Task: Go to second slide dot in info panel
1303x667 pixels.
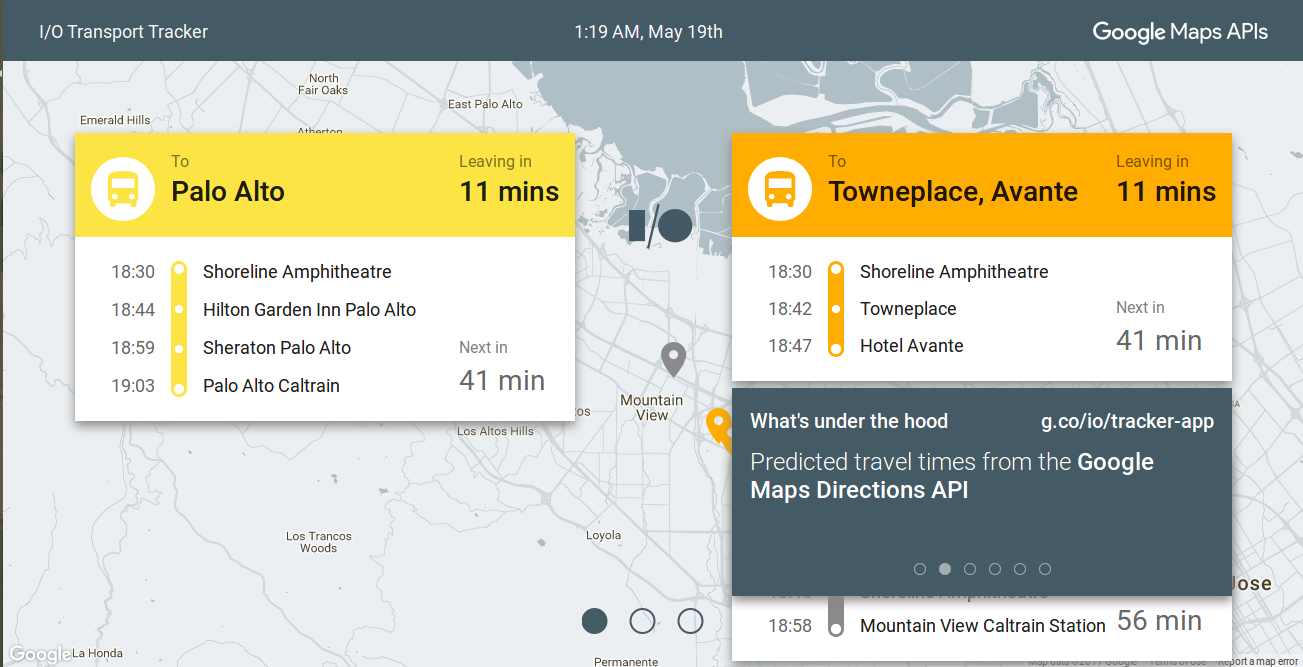Action: pos(945,569)
